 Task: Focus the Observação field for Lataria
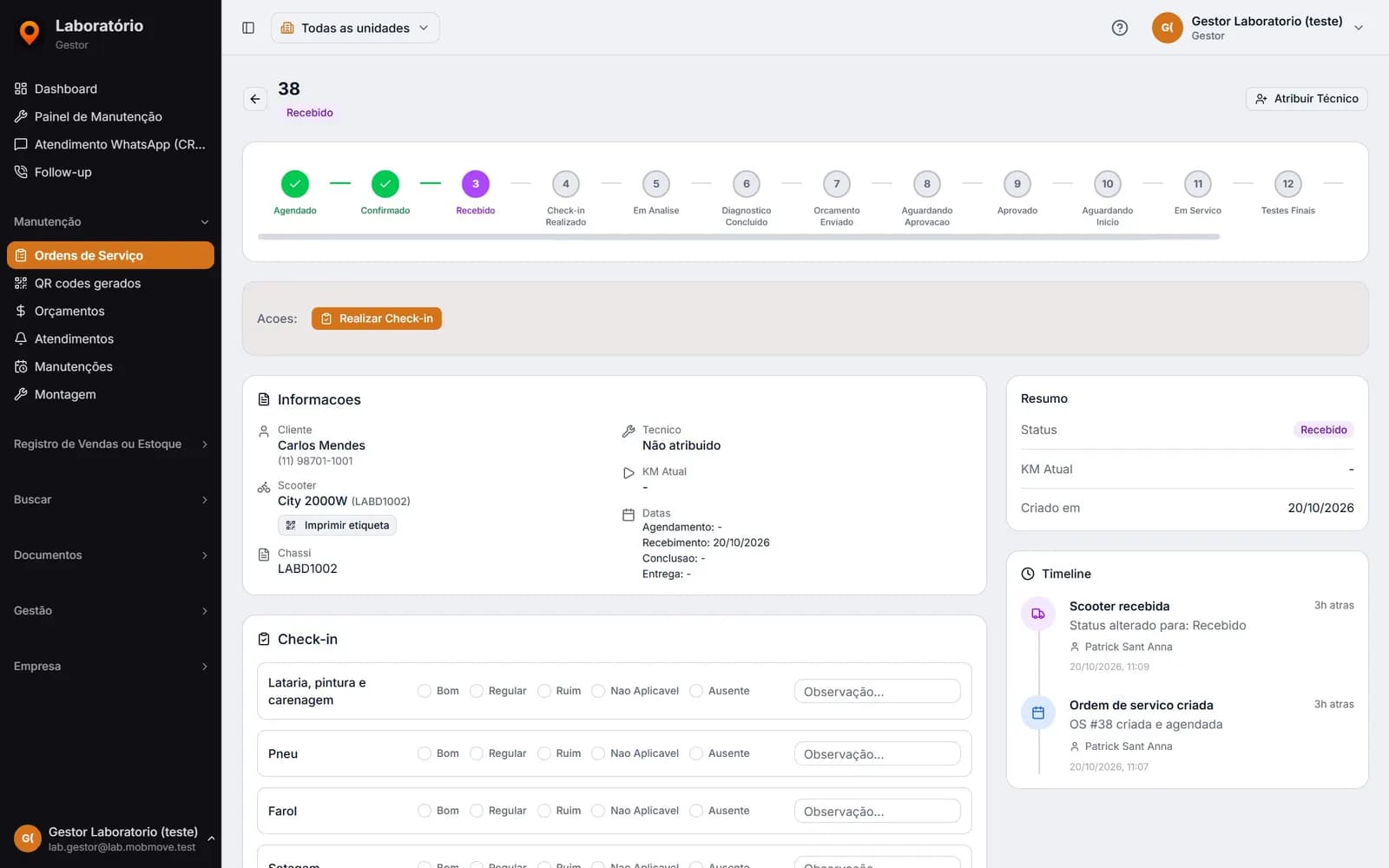878,691
